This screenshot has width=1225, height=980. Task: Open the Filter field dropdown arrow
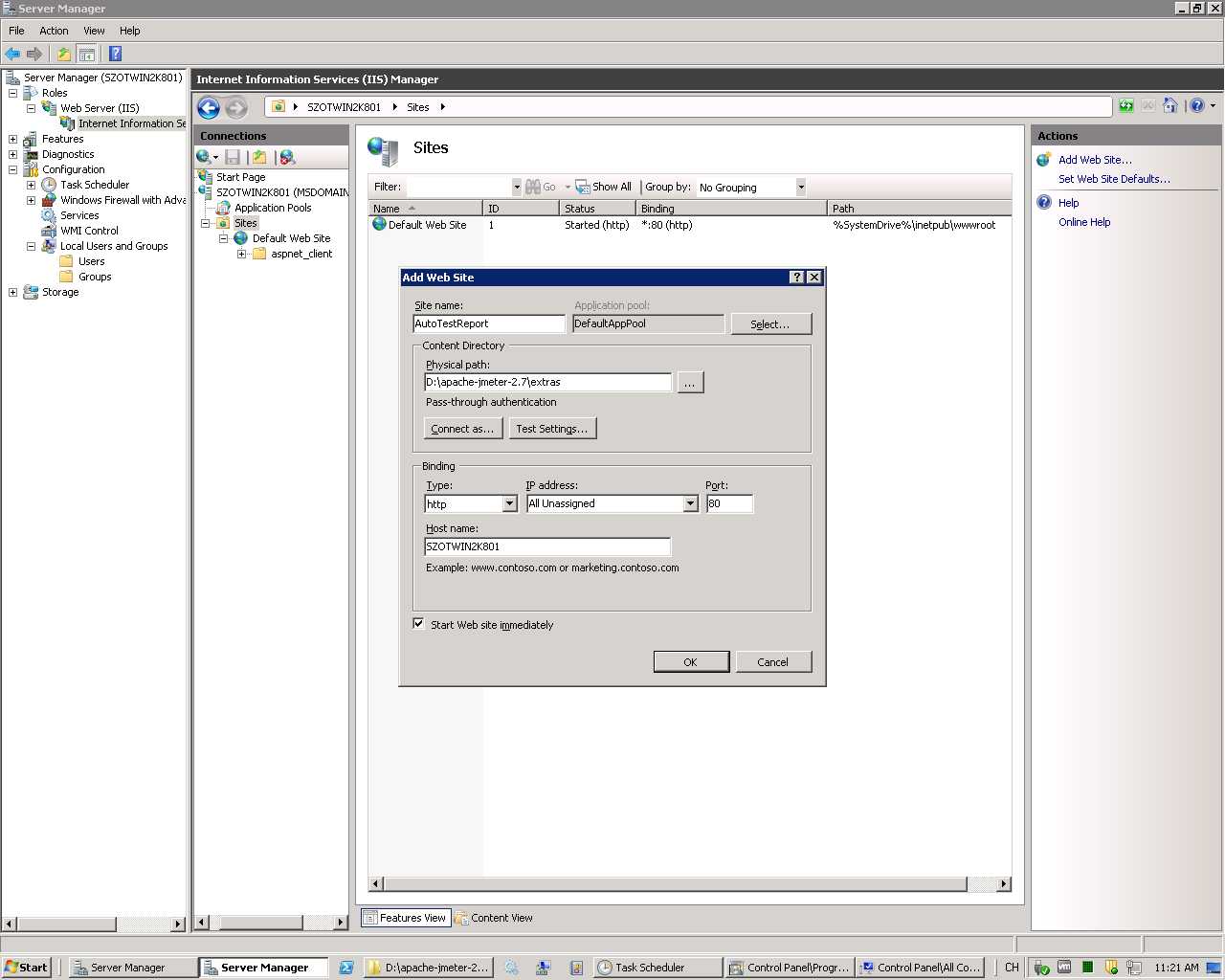click(x=517, y=188)
